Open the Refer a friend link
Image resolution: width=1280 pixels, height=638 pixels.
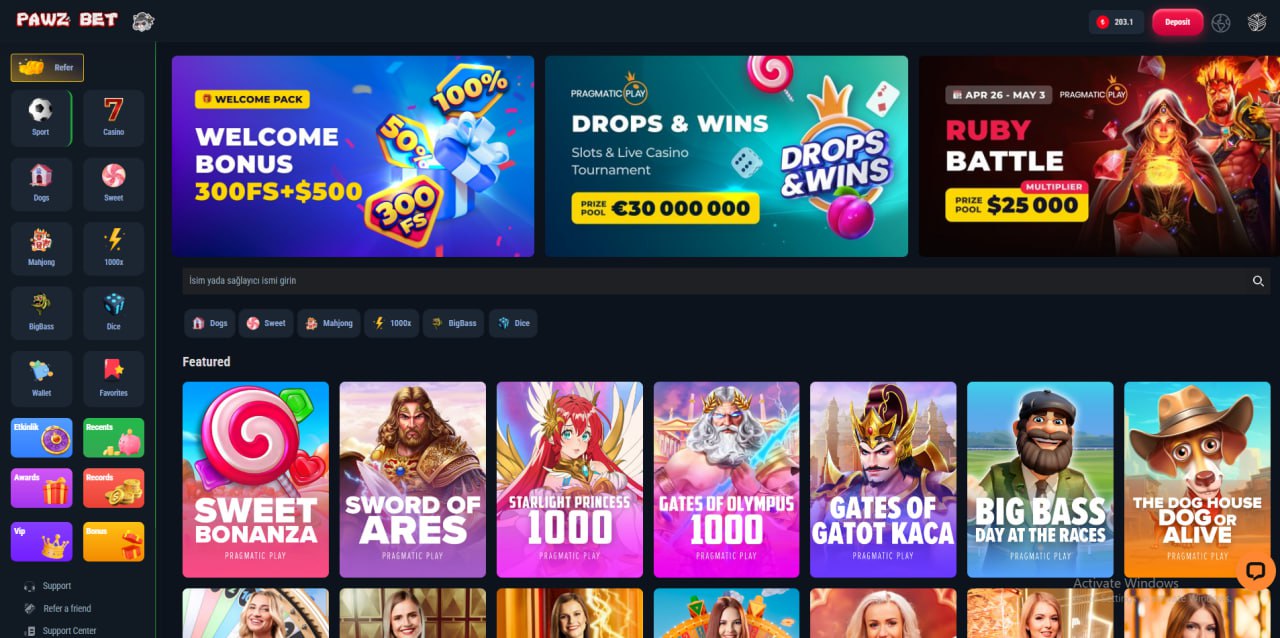pyautogui.click(x=67, y=608)
